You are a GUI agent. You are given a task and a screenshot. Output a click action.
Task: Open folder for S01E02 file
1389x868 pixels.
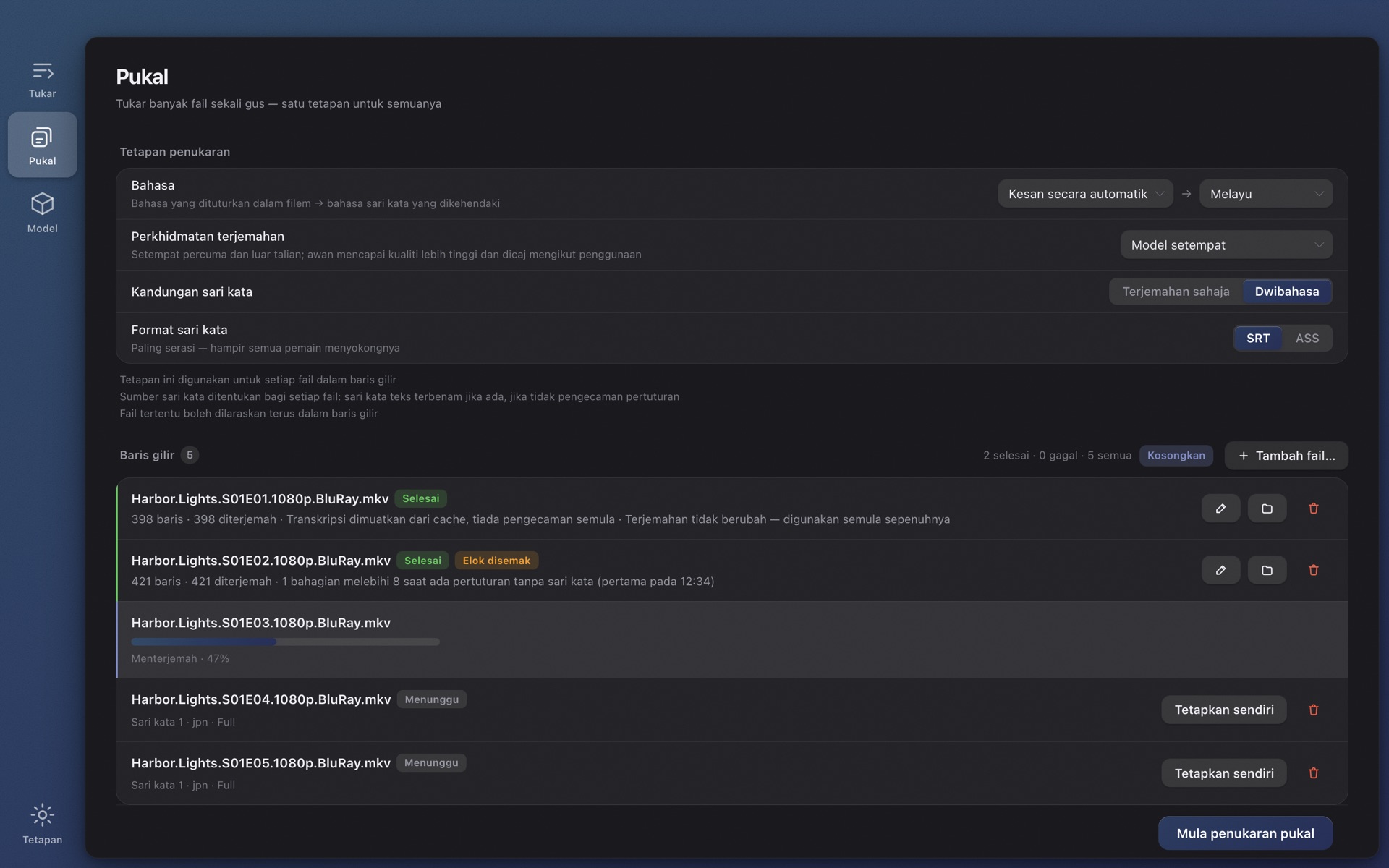coord(1267,570)
